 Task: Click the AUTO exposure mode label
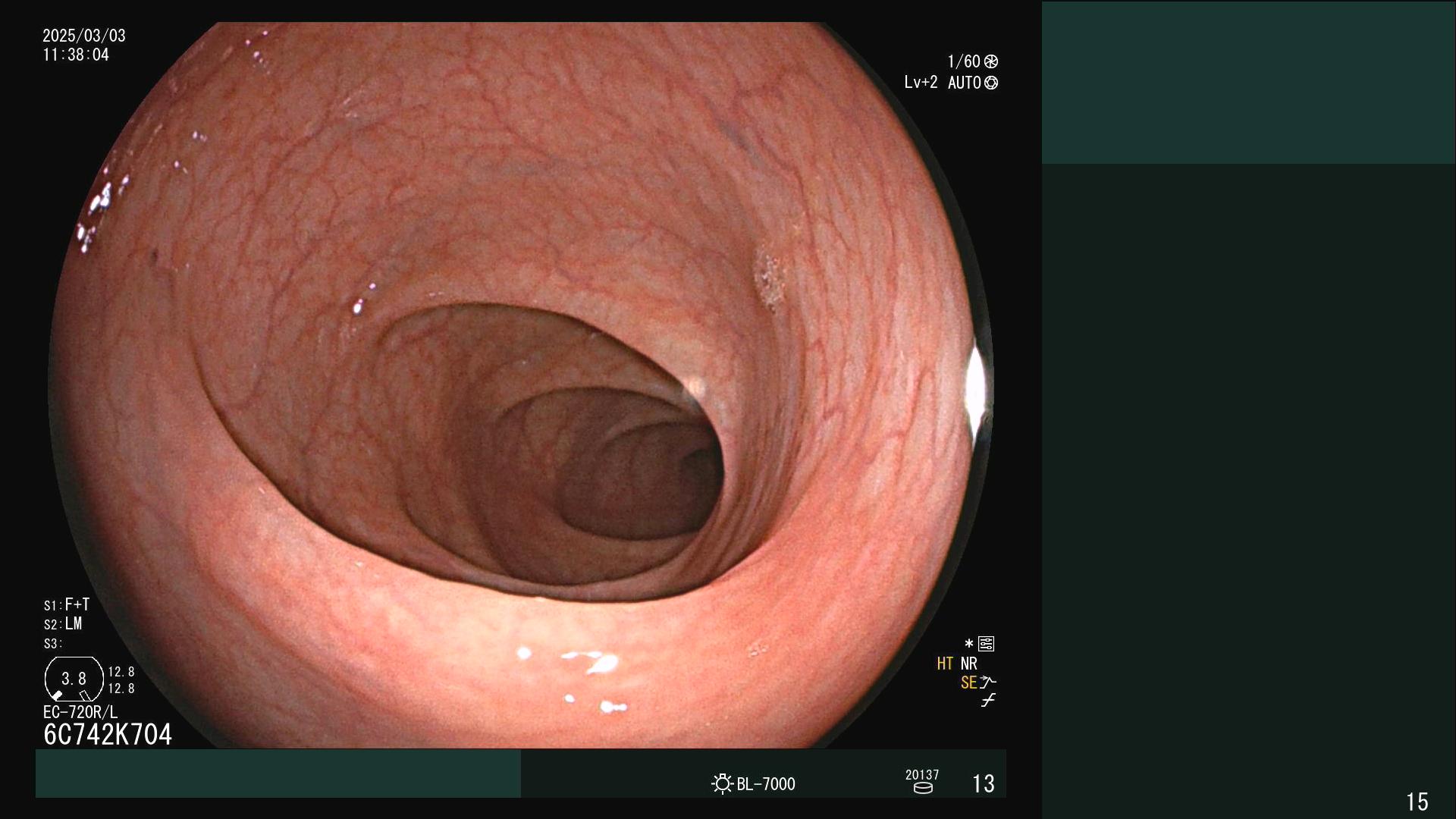coord(965,83)
